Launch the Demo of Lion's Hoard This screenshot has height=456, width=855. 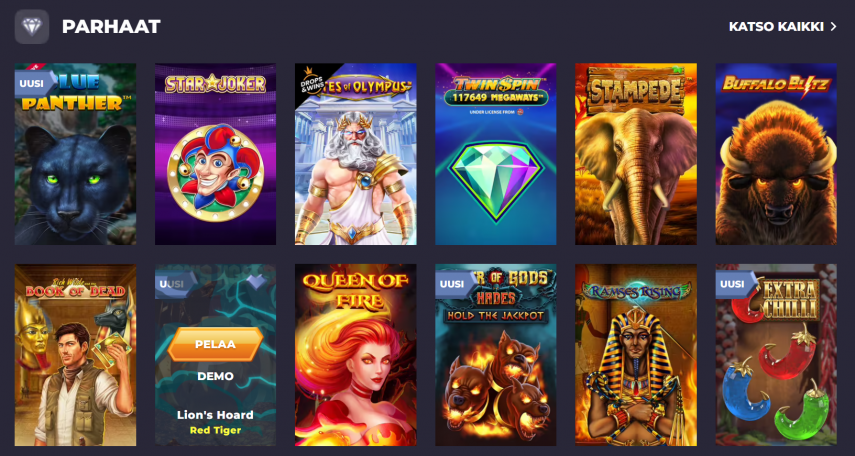coord(215,376)
